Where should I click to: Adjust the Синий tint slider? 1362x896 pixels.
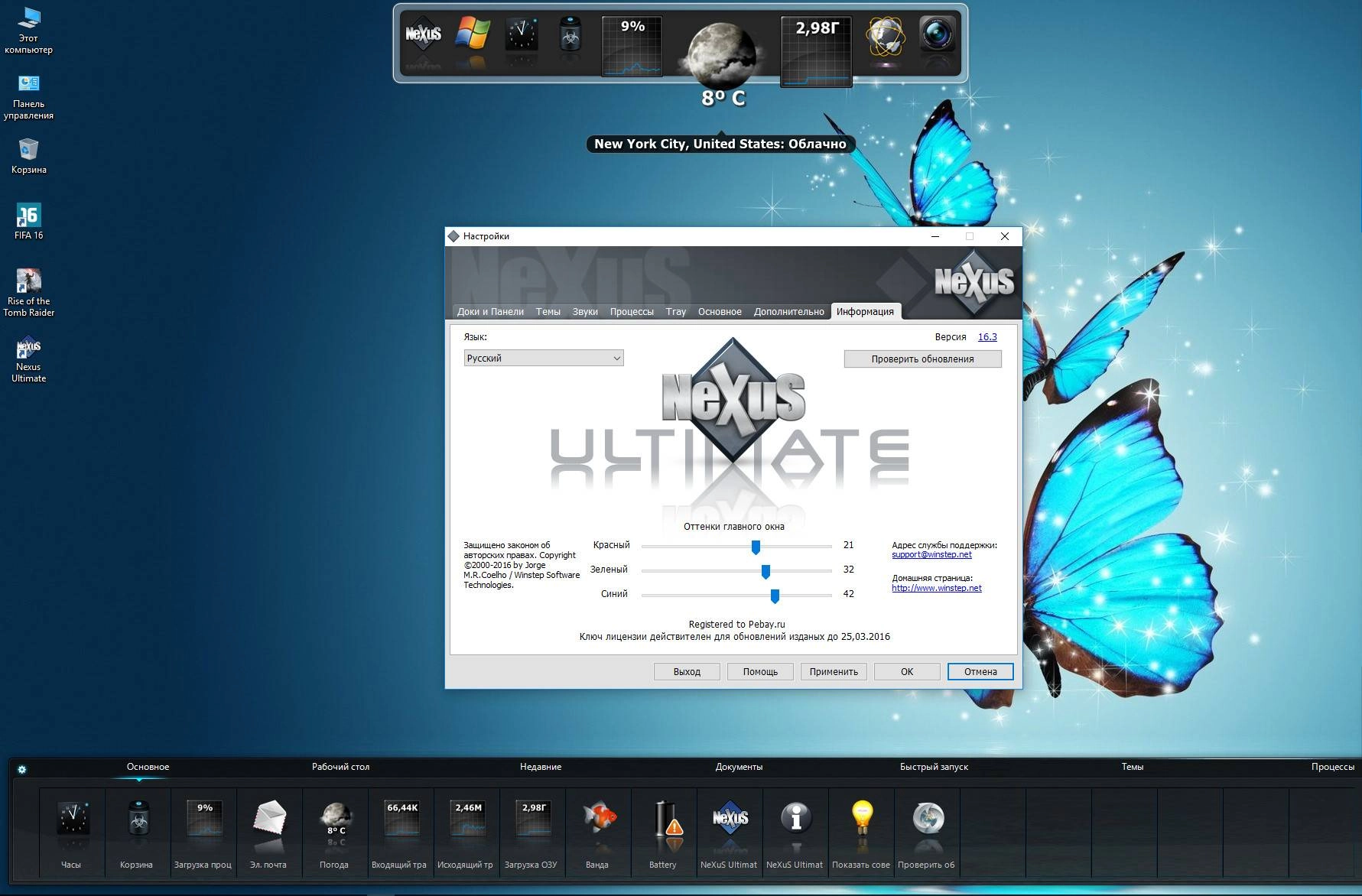click(775, 596)
